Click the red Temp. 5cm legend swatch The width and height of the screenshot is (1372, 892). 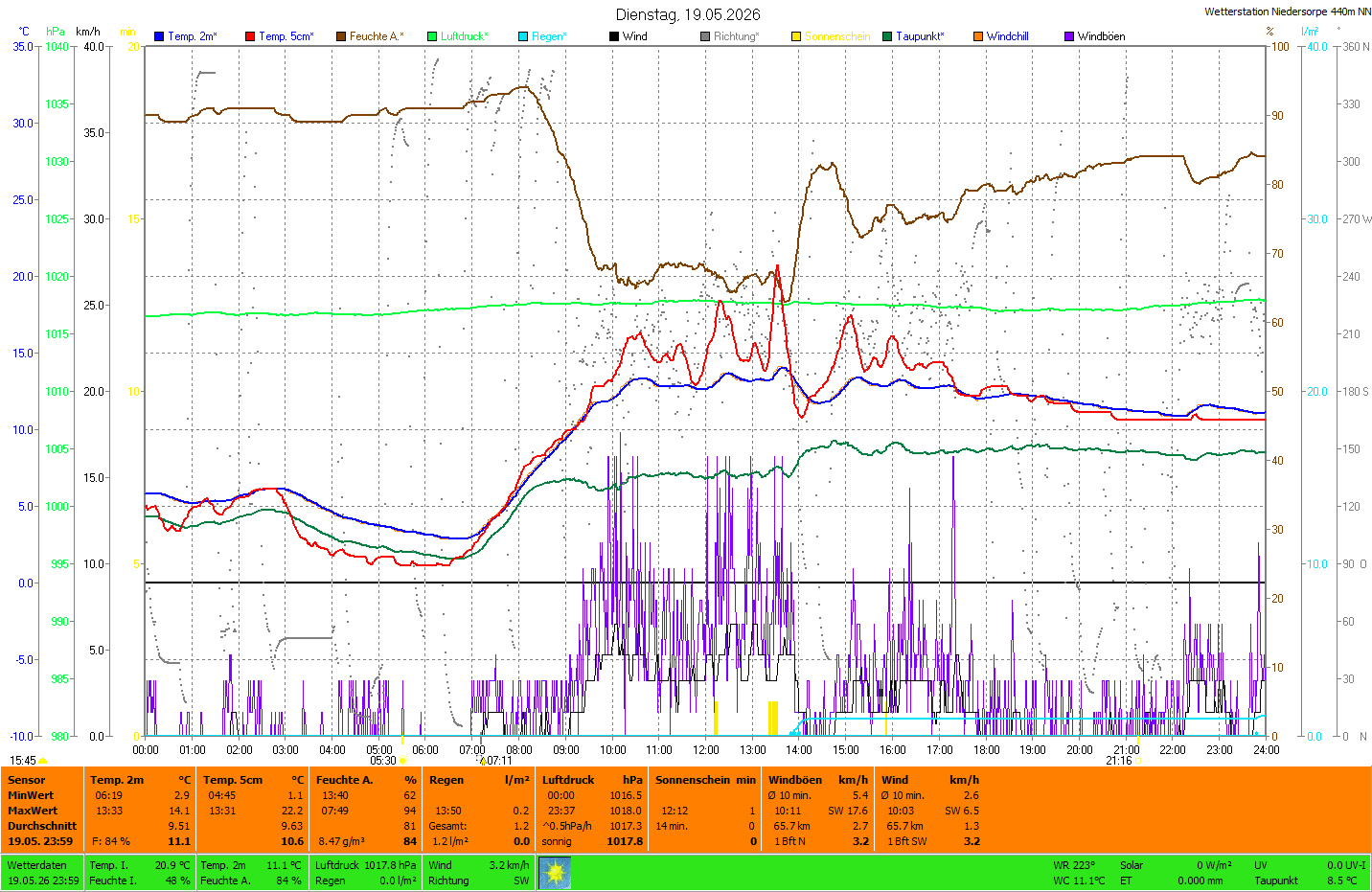(250, 36)
